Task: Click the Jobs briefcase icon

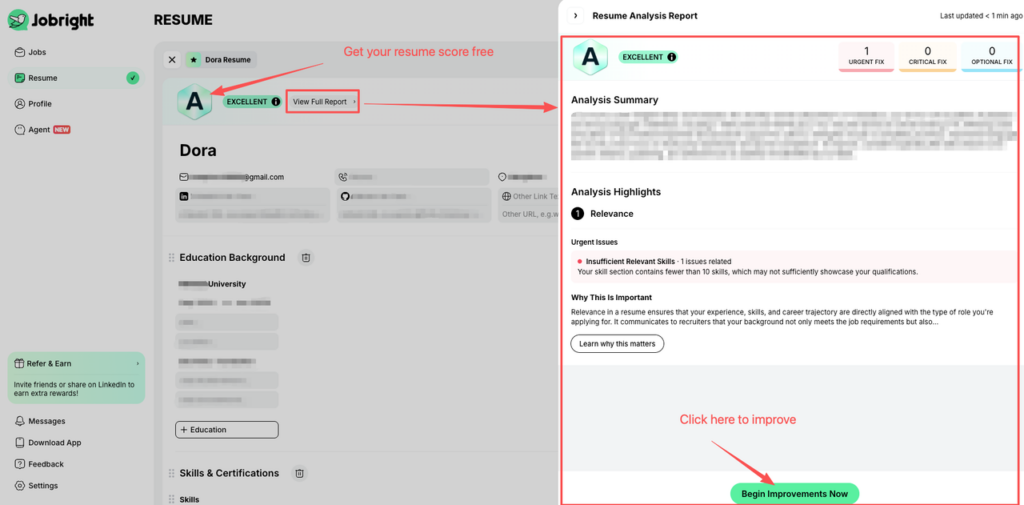Action: point(20,52)
